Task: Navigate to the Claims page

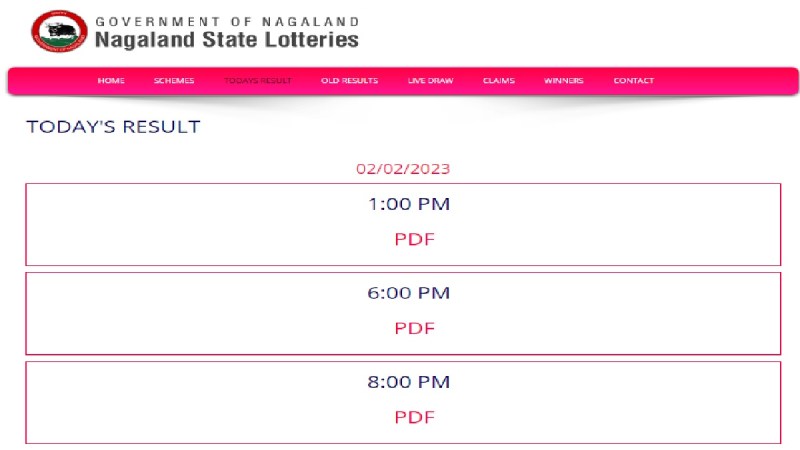Action: pos(499,81)
